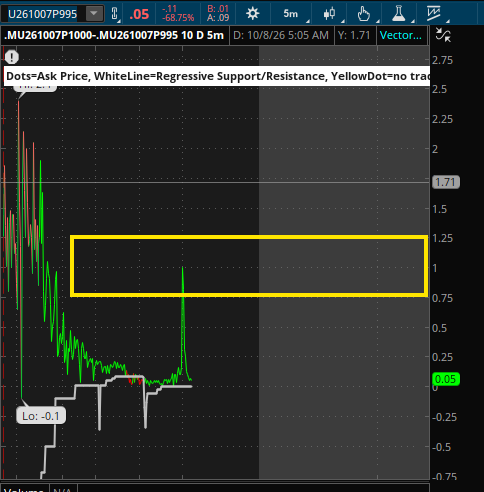Screen dimensions: 484x492
Task: Click the green 0.05 price axis label
Action: point(446,379)
